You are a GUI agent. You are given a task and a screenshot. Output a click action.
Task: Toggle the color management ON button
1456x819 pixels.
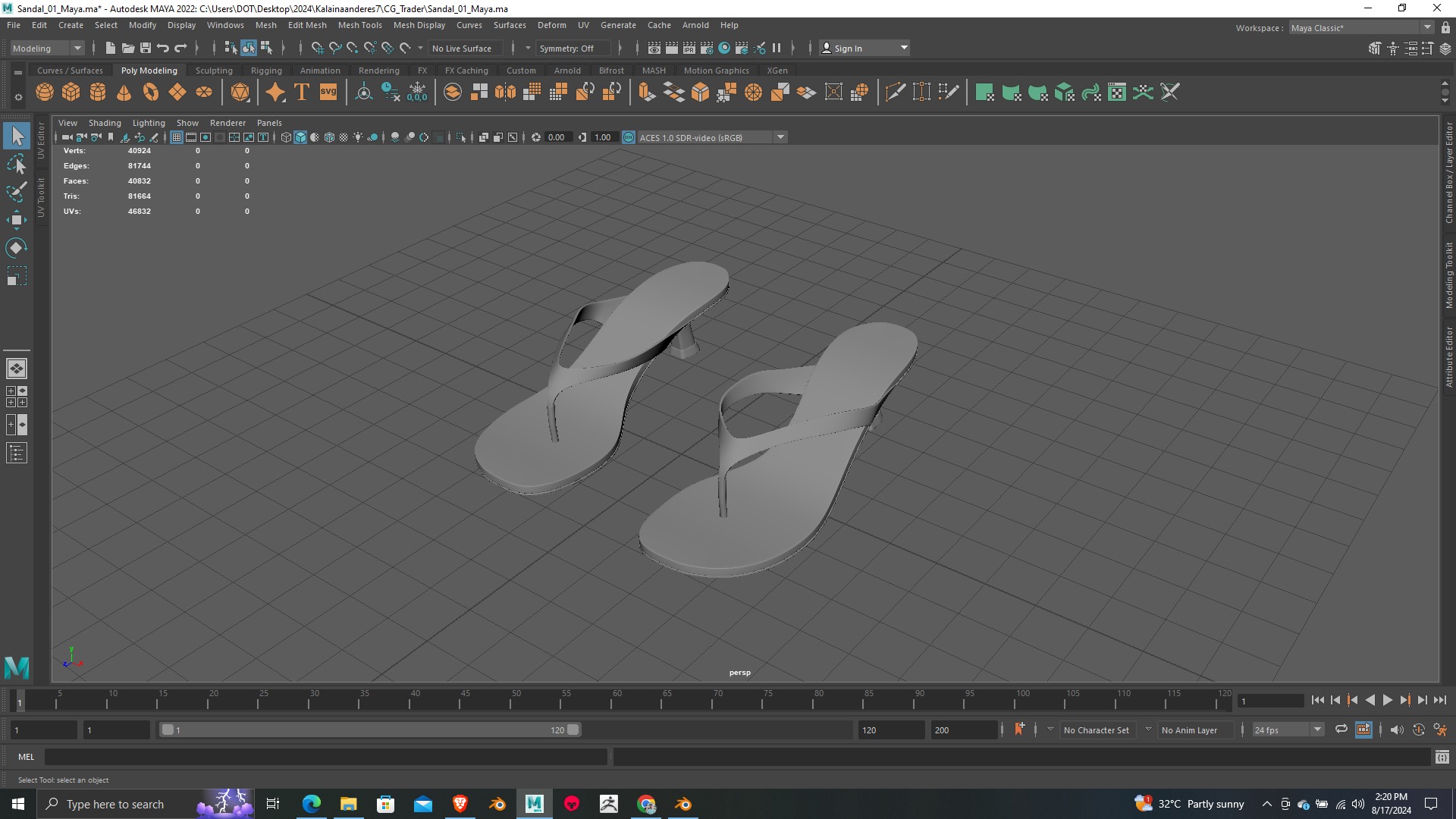click(x=629, y=137)
